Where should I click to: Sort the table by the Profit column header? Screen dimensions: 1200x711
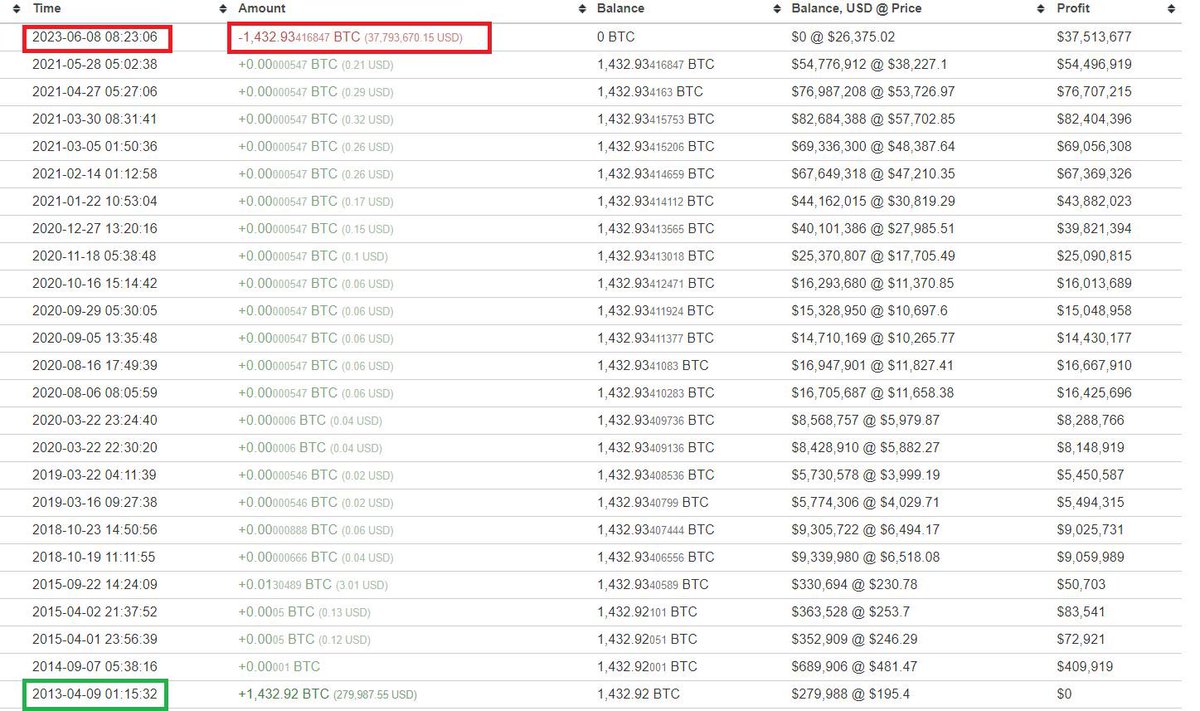click(x=1075, y=8)
